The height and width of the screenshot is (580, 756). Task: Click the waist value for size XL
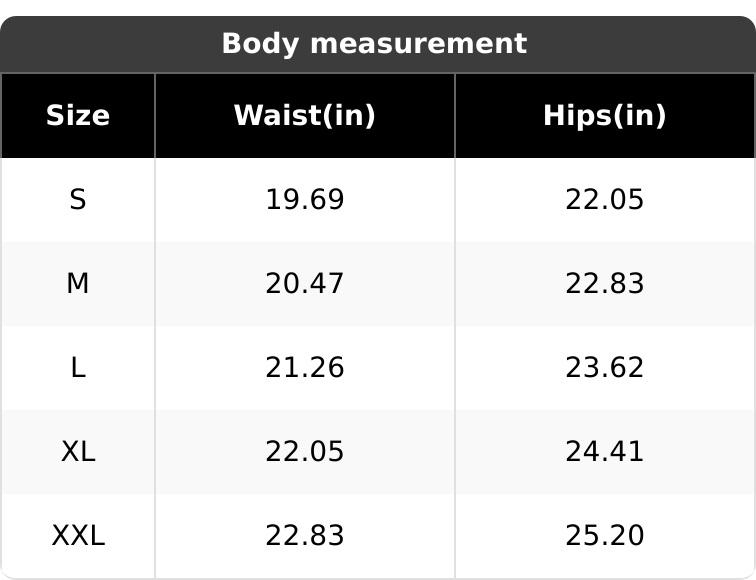(x=304, y=452)
